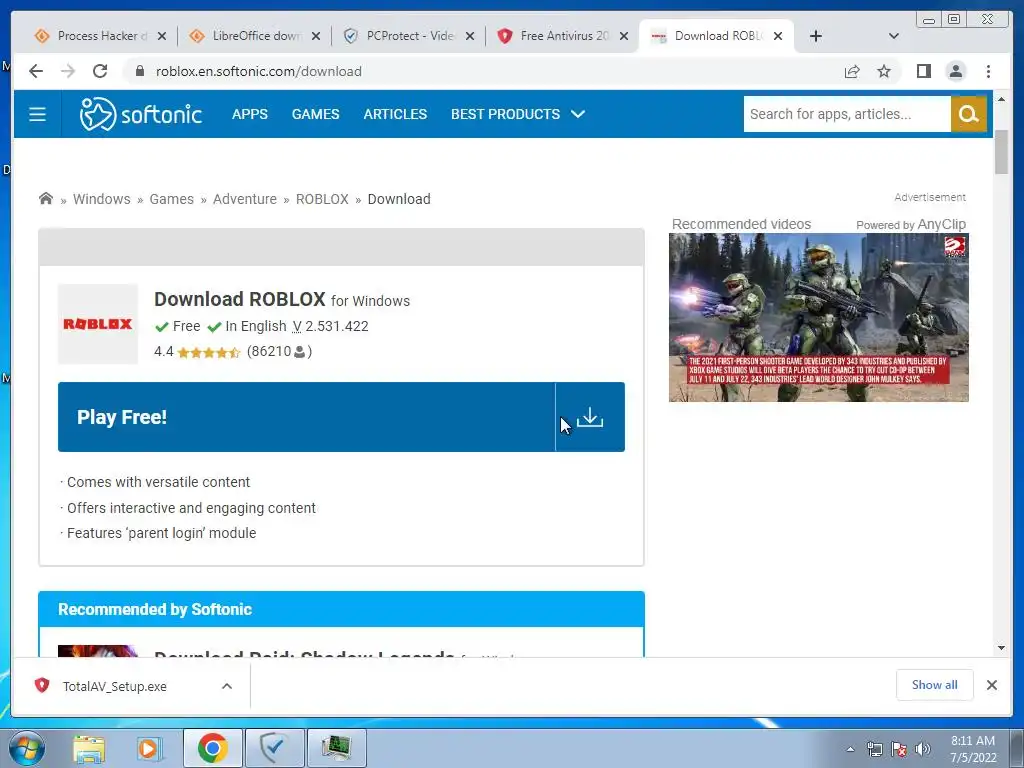Open Chrome three-dot menu
Viewport: 1024px width, 768px height.
pyautogui.click(x=988, y=71)
